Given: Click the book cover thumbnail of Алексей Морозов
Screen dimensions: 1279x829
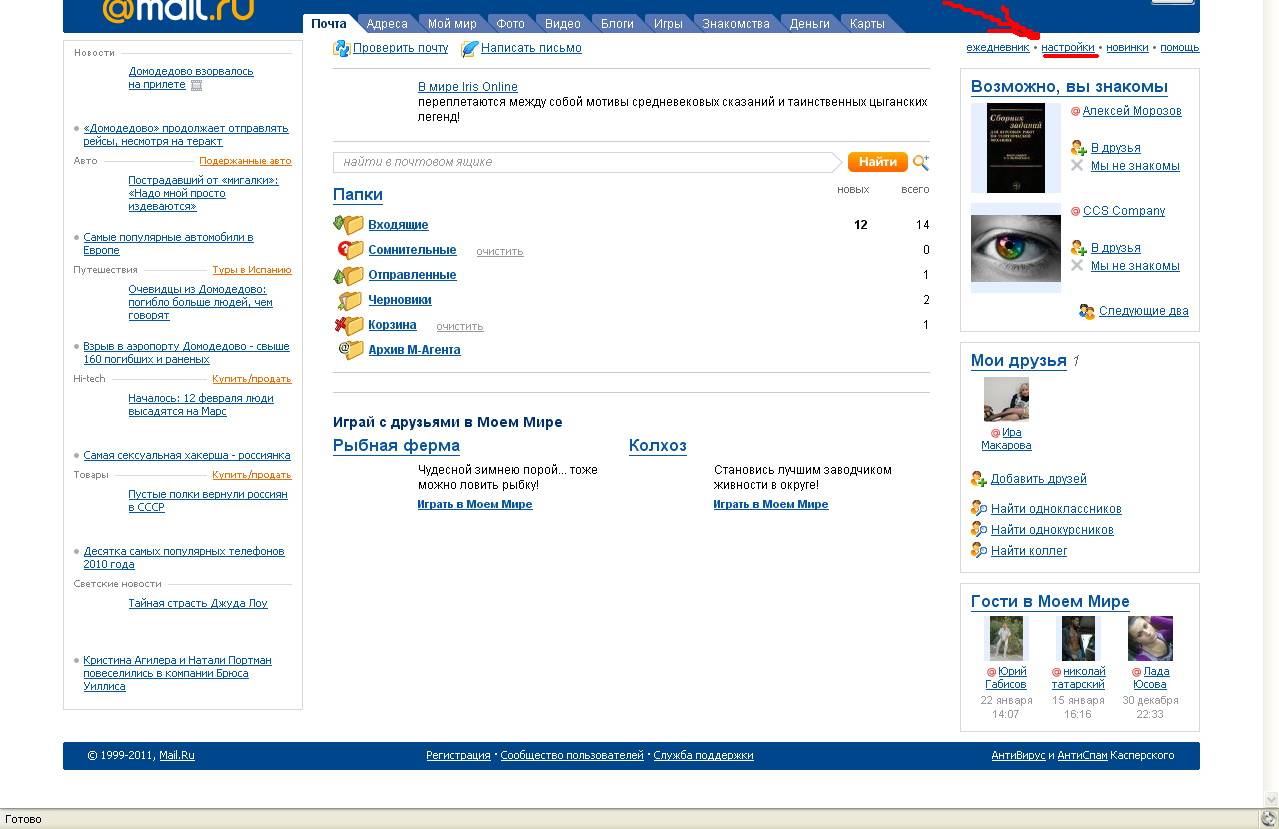Looking at the screenshot, I should pos(1016,148).
